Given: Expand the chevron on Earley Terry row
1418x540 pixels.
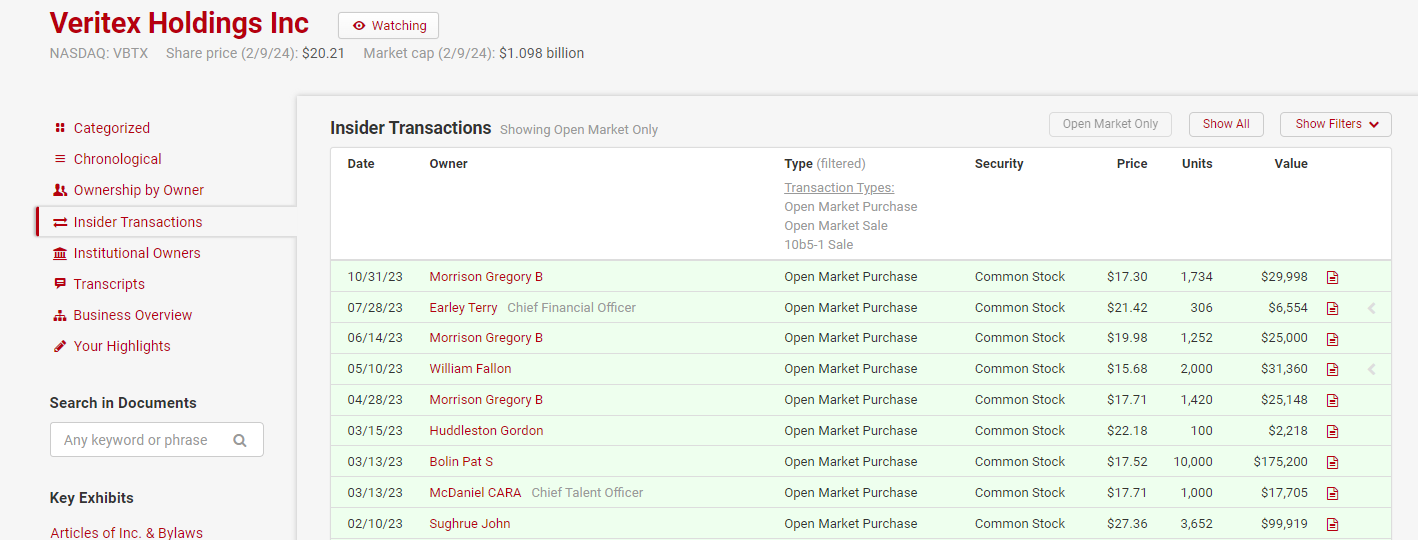Looking at the screenshot, I should 1372,308.
